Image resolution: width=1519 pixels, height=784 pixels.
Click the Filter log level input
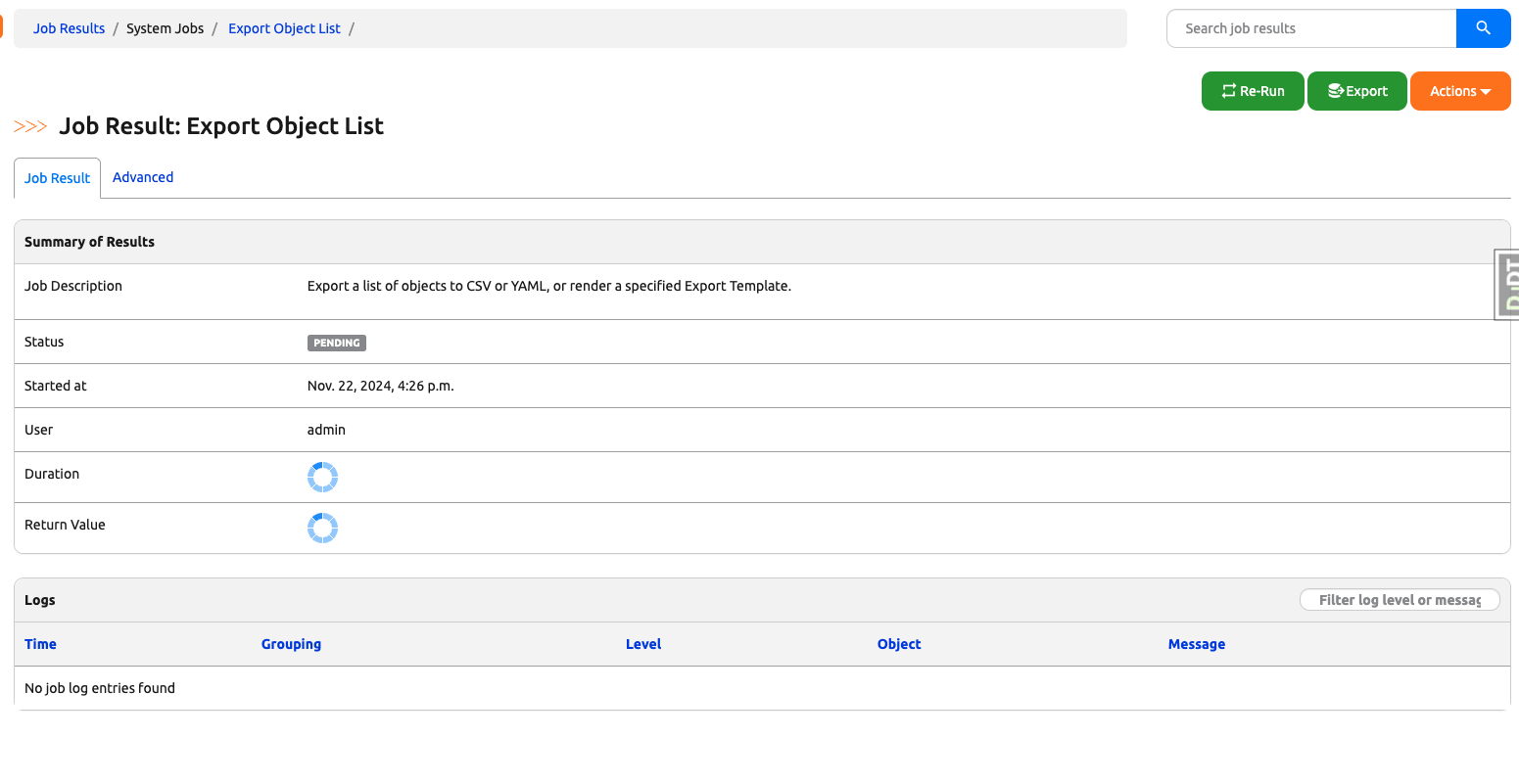coord(1399,600)
